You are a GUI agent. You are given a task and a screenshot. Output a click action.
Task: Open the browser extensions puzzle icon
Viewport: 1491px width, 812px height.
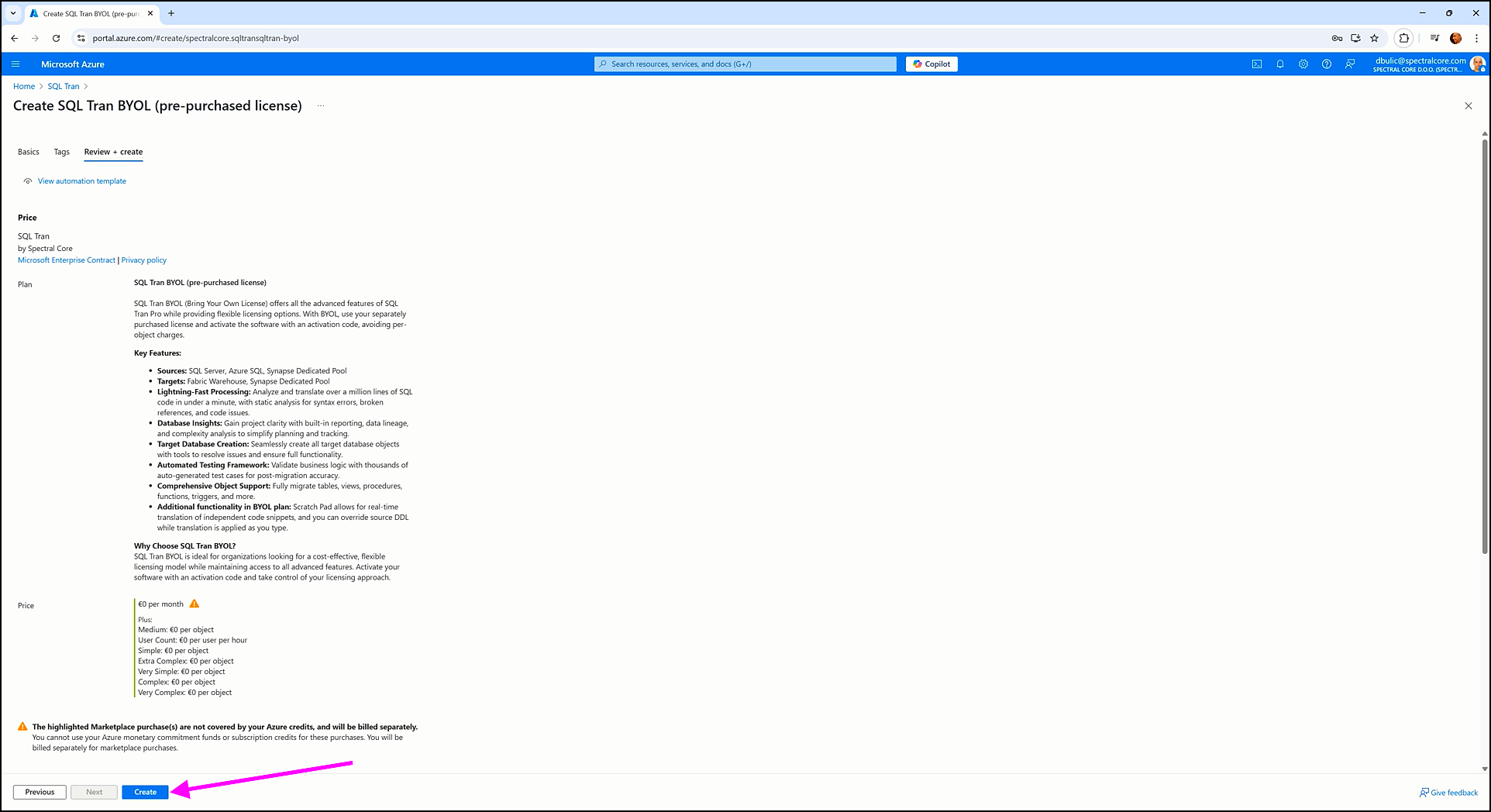pyautogui.click(x=1403, y=38)
